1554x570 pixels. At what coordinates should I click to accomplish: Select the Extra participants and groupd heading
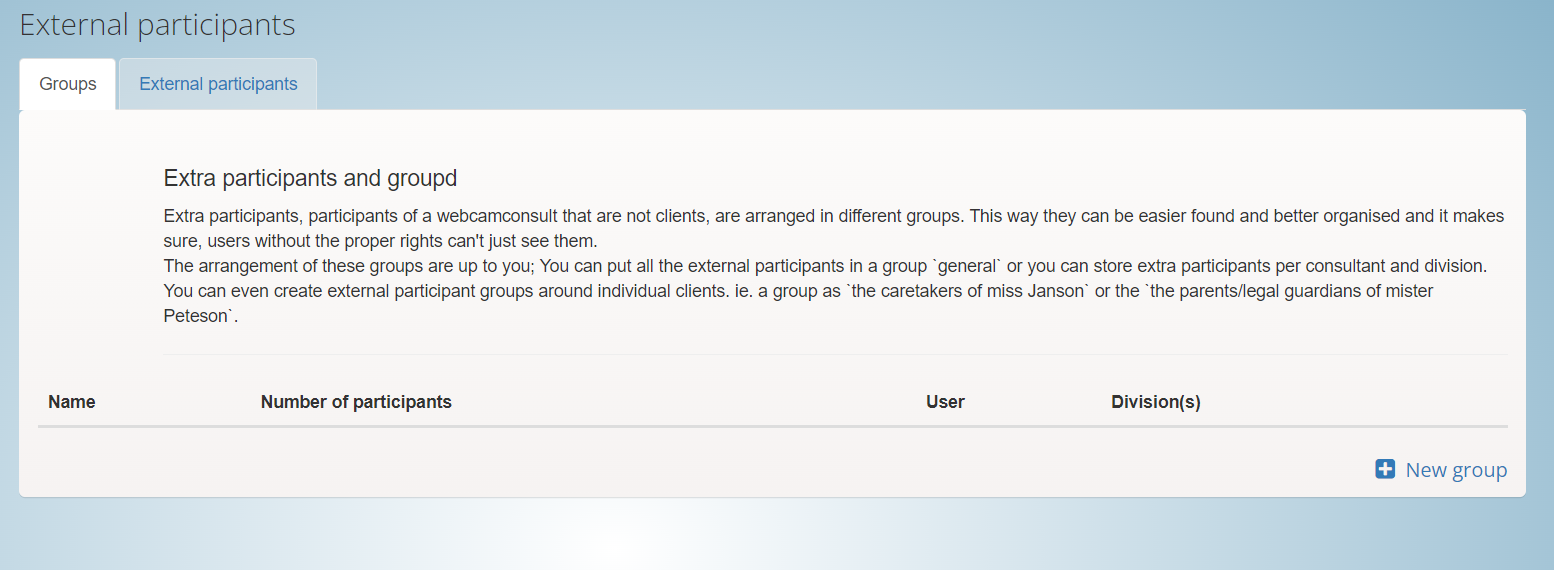pyautogui.click(x=310, y=179)
